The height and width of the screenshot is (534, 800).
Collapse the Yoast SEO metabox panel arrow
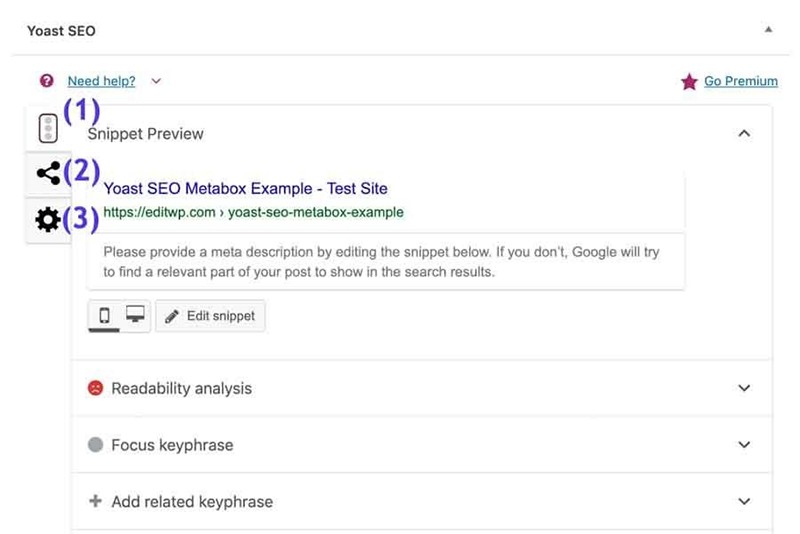[x=768, y=30]
